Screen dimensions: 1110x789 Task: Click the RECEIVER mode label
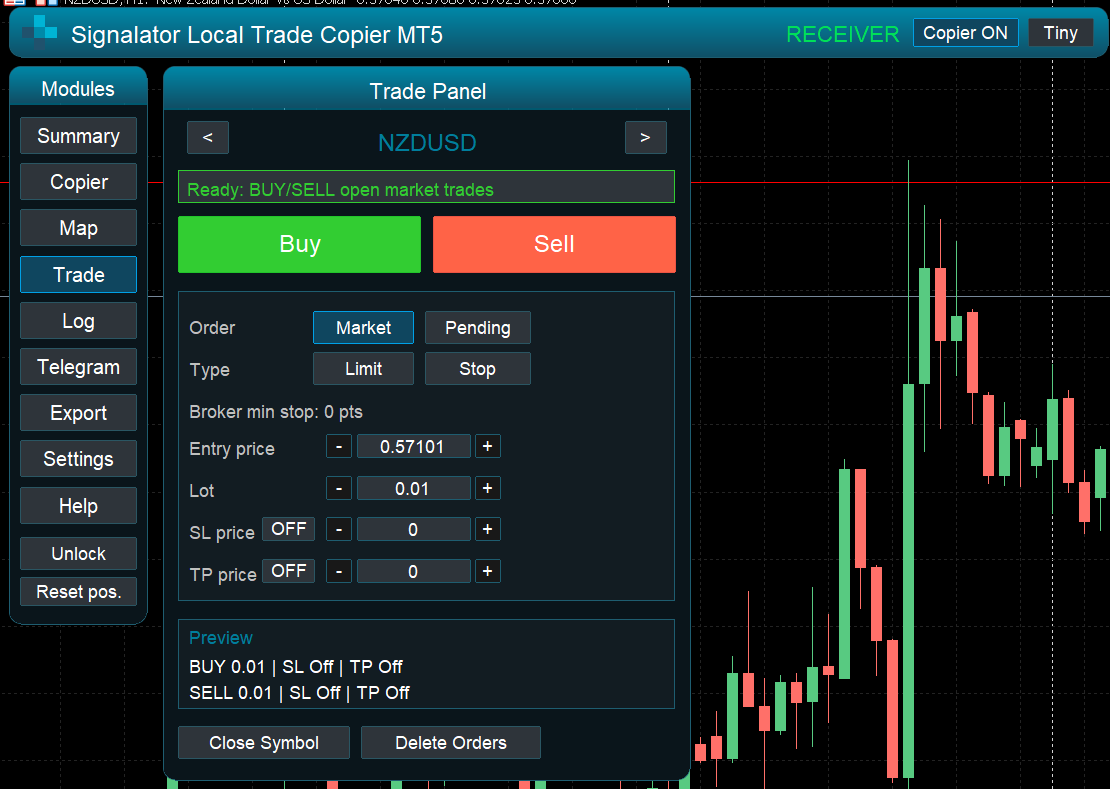pyautogui.click(x=842, y=34)
